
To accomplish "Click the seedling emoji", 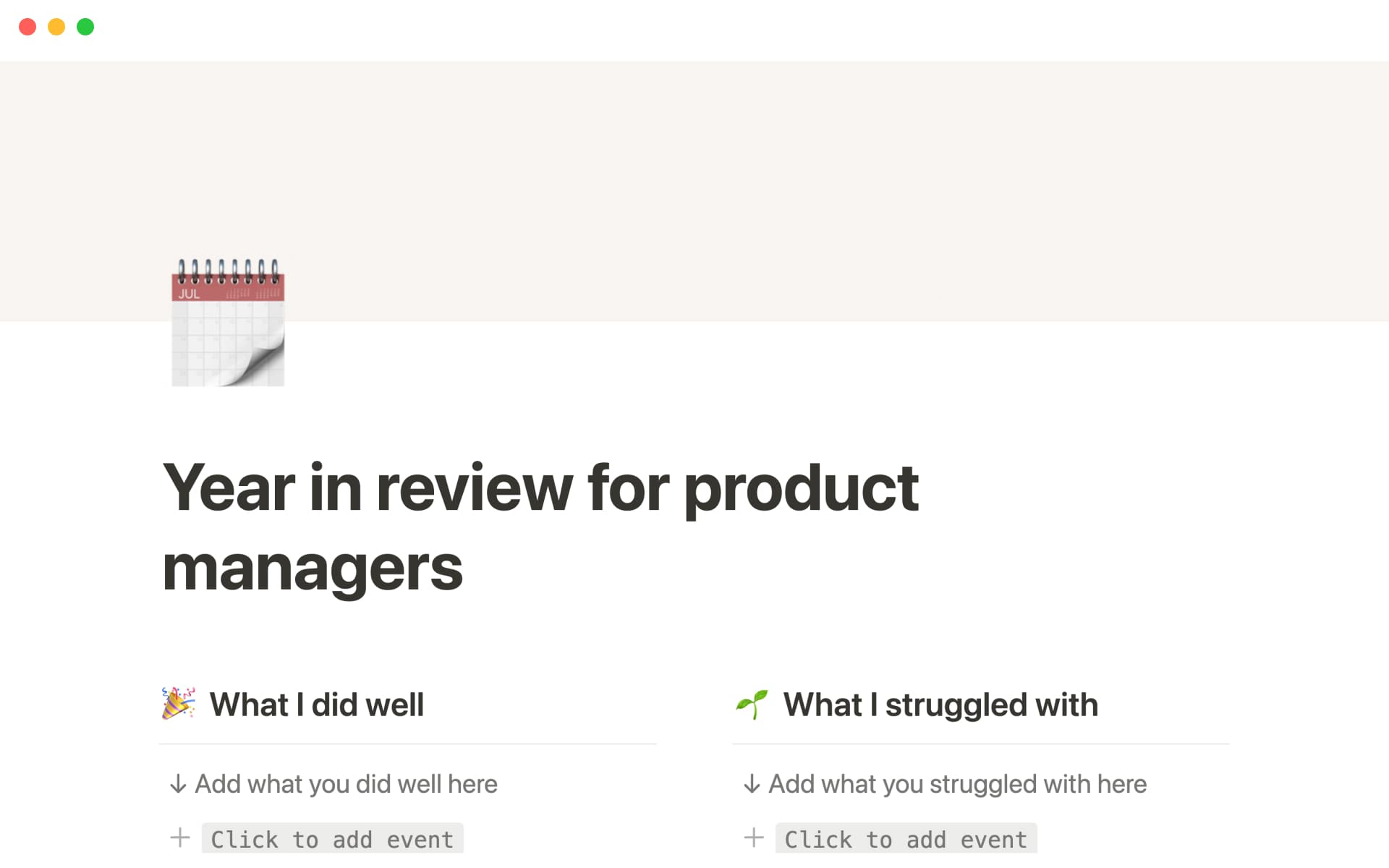I will coord(752,704).
